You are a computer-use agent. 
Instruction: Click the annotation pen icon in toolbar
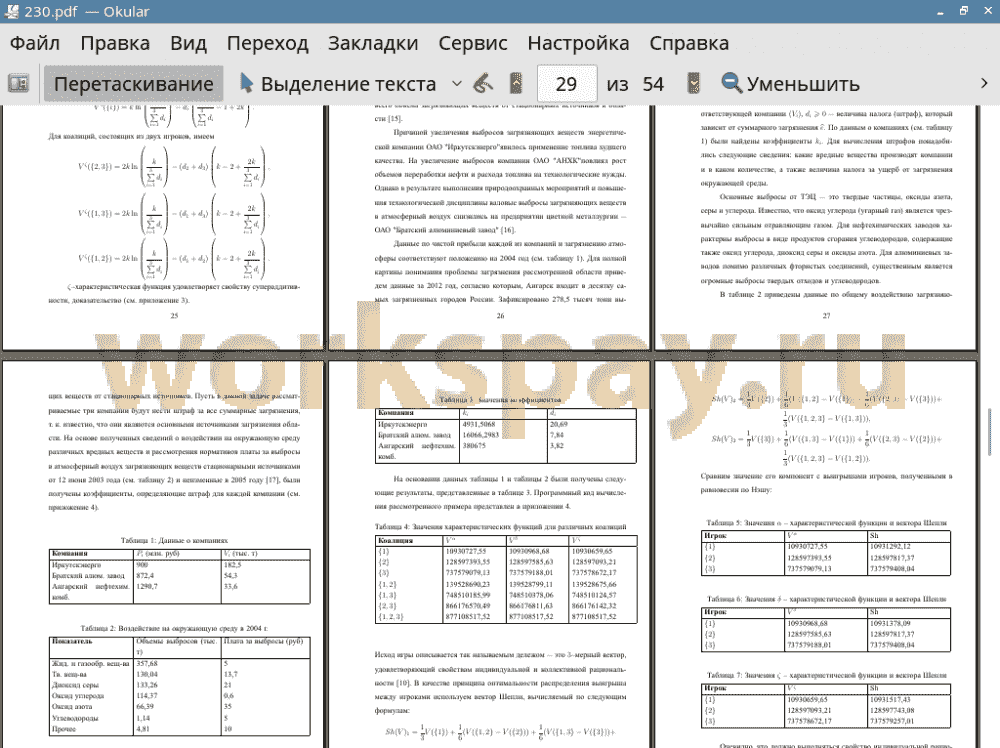[483, 84]
